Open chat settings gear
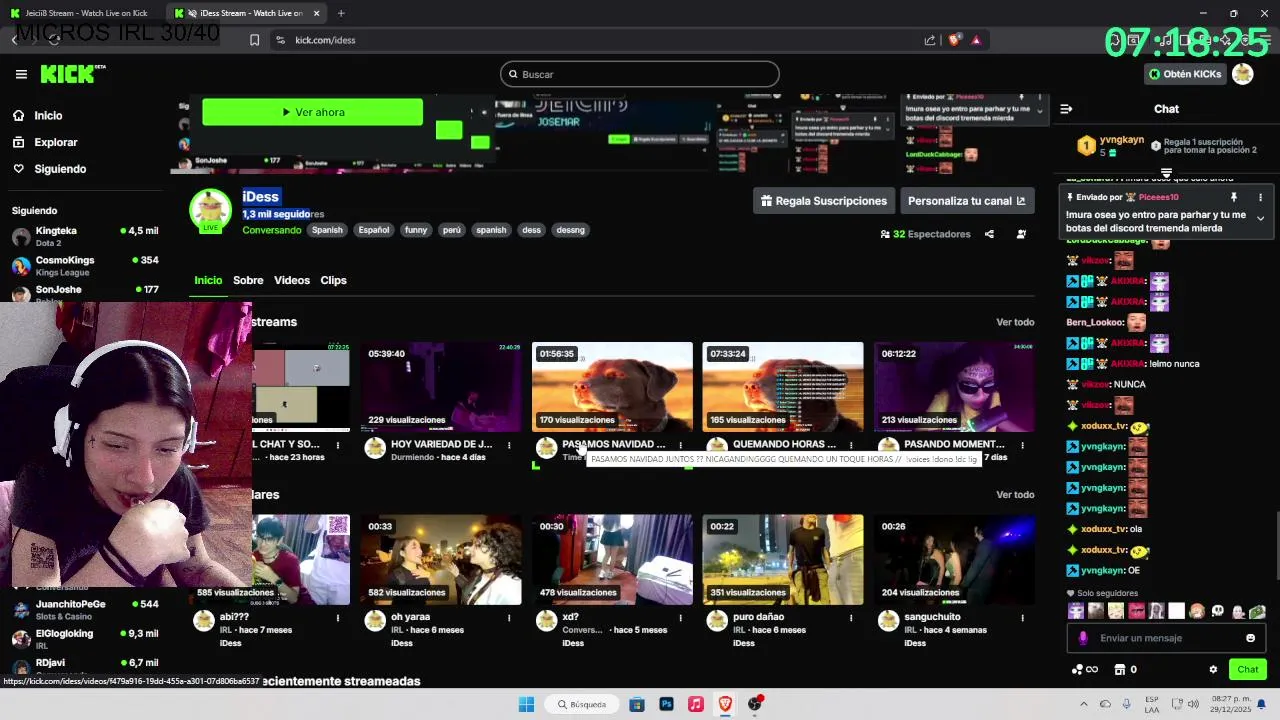Image resolution: width=1280 pixels, height=720 pixels. [x=1213, y=670]
